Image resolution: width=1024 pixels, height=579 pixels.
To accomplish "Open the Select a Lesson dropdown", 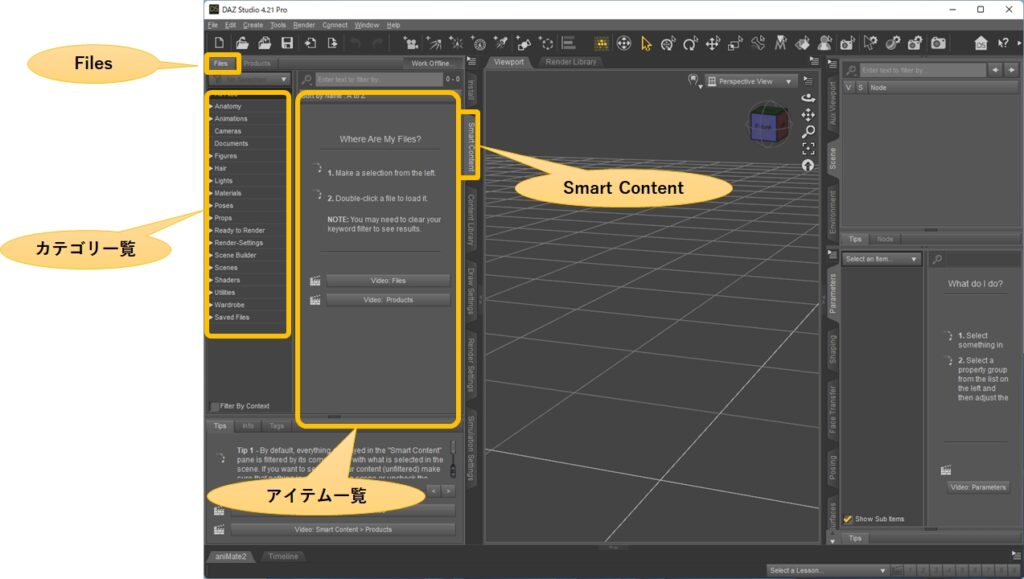I will pyautogui.click(x=827, y=570).
